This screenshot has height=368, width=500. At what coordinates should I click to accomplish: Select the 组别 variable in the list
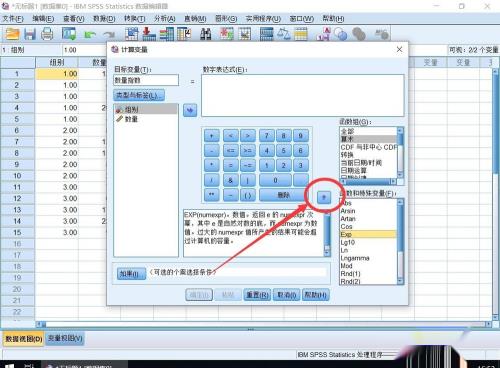[146, 109]
